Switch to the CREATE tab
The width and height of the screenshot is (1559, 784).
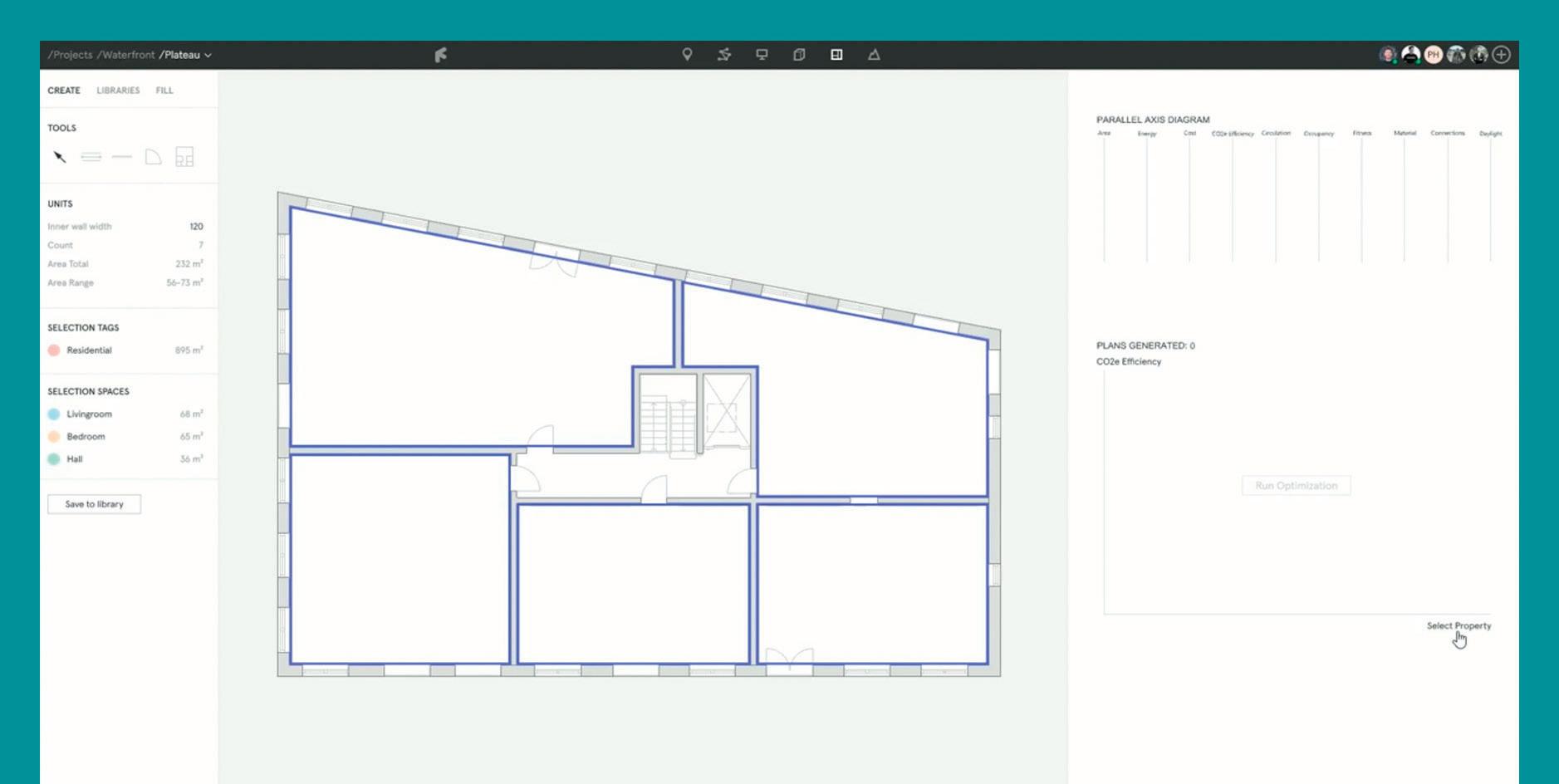(x=64, y=91)
